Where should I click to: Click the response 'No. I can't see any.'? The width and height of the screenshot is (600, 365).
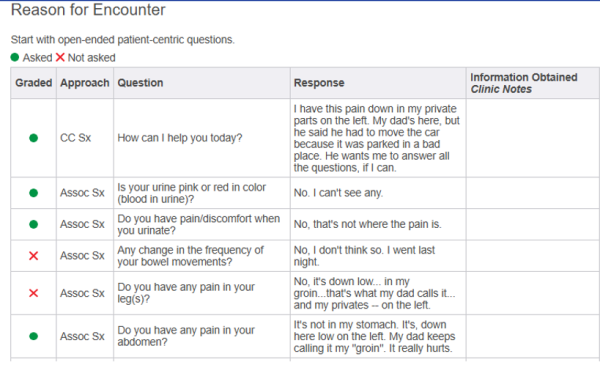click(338, 193)
